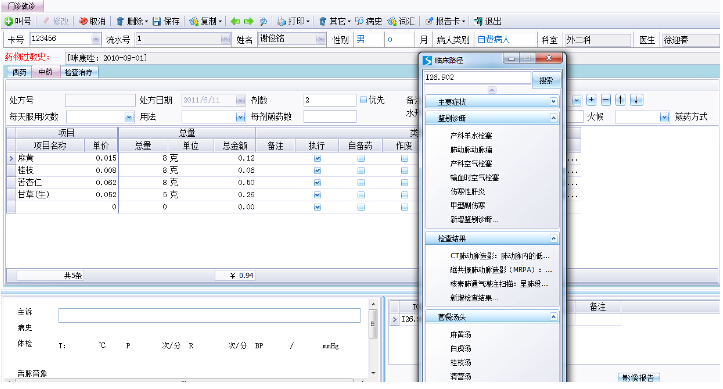Select 麻黄汤 from the popup list

(x=461, y=335)
